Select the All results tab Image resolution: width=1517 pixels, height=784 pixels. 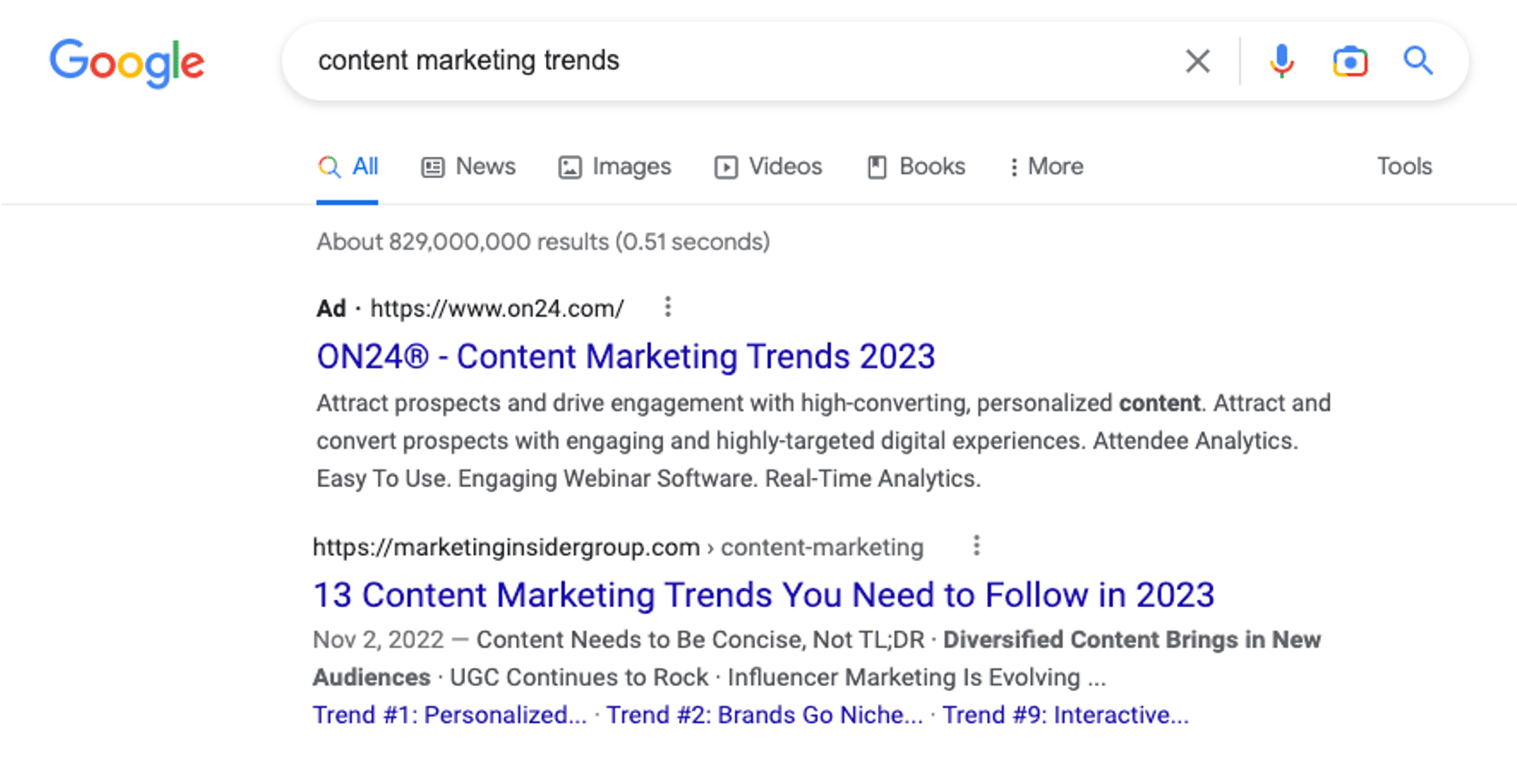point(347,167)
